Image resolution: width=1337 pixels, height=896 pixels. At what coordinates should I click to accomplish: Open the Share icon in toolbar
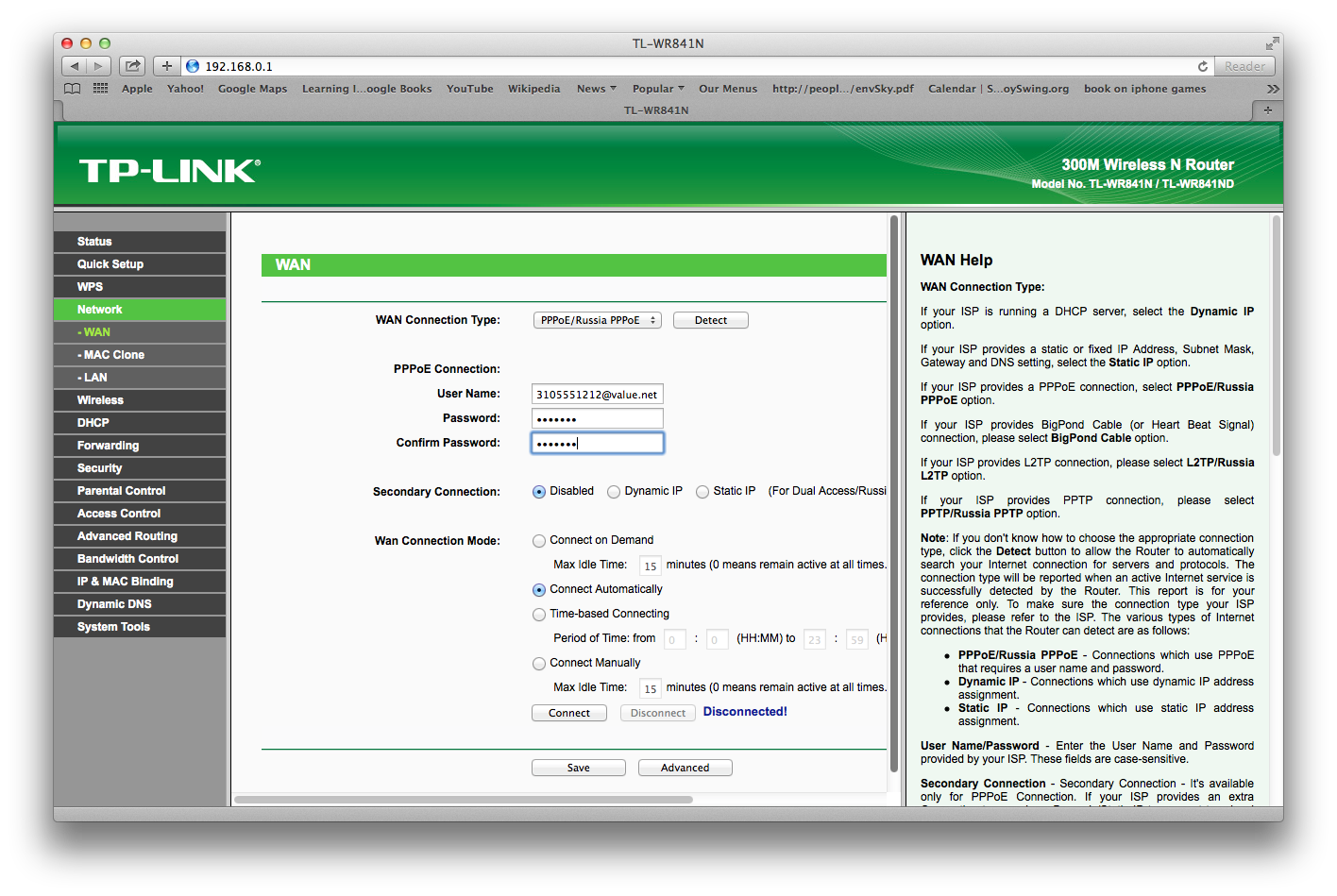coord(133,66)
